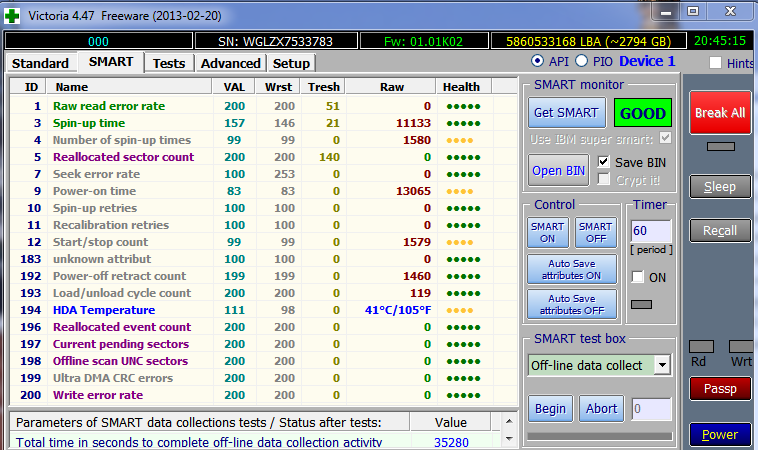Viewport: 758px width, 450px height.
Task: Click the blue Power button
Action: [720, 435]
